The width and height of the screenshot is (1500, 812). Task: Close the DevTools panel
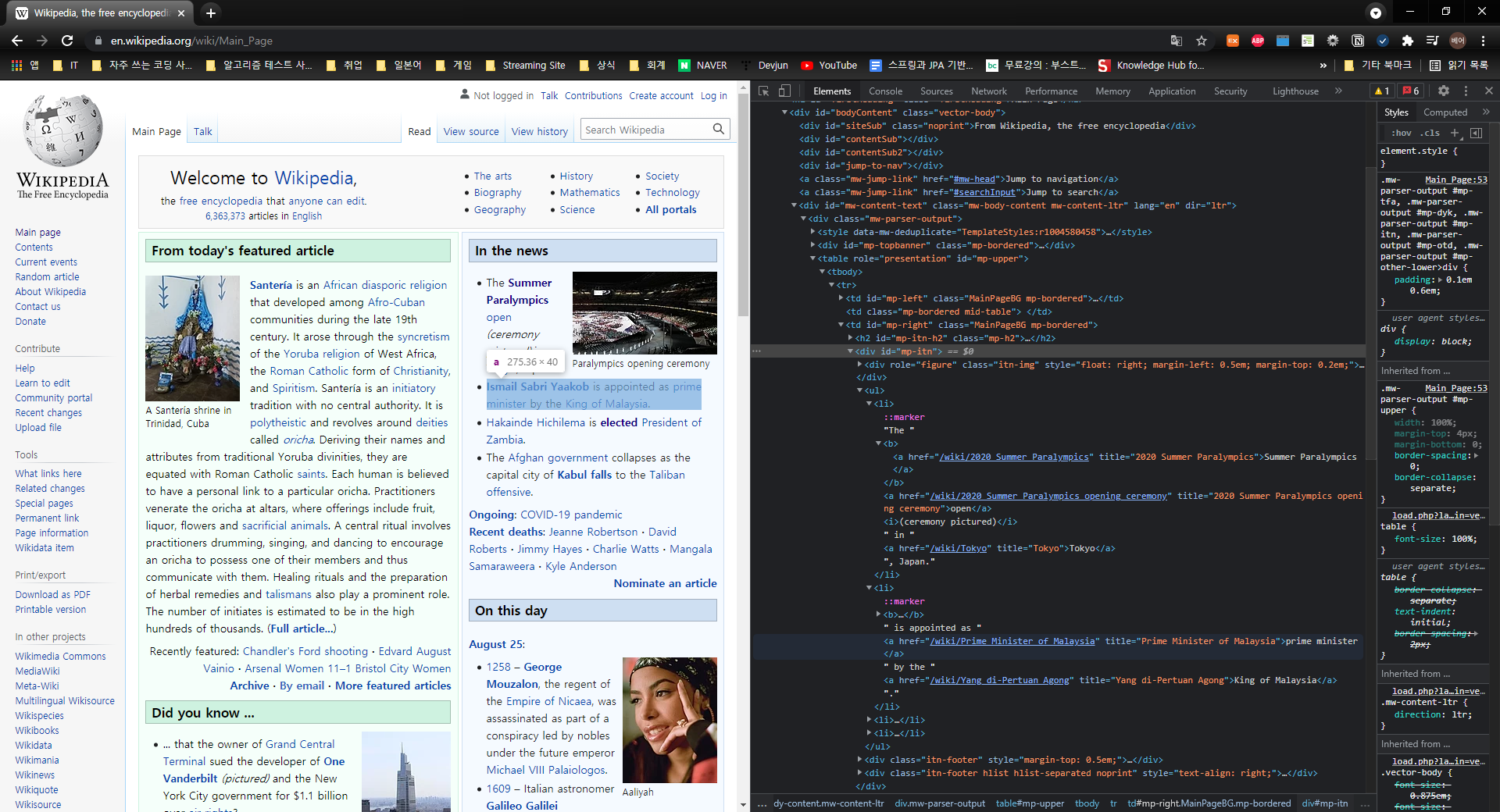pyautogui.click(x=1489, y=91)
